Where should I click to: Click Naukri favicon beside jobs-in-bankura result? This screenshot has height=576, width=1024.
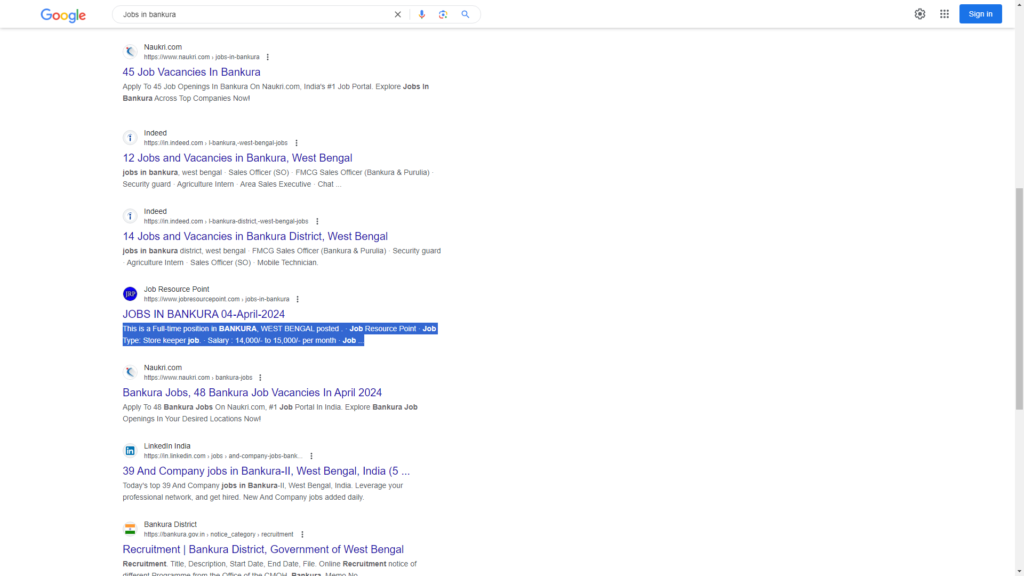[x=130, y=52]
